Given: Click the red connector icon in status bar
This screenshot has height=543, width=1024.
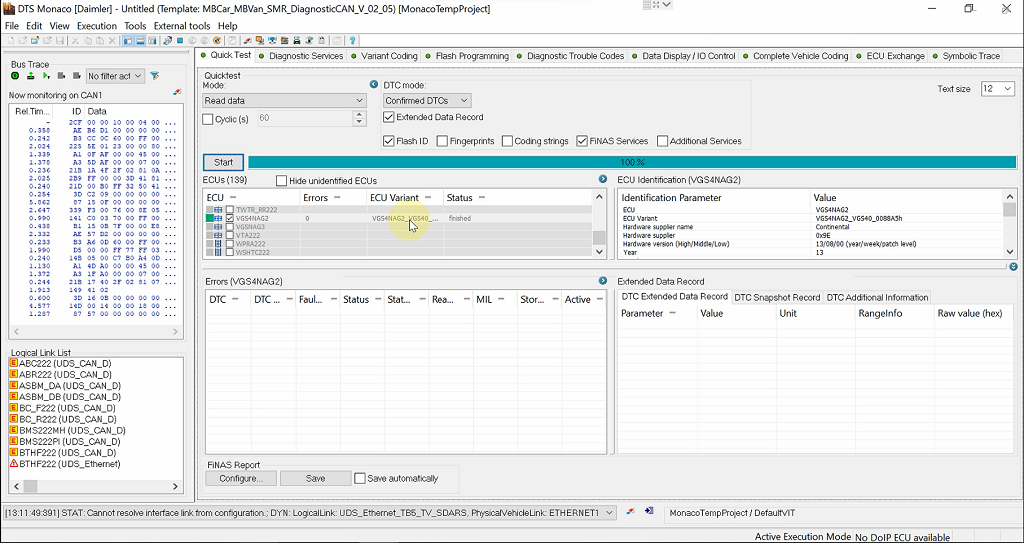Looking at the screenshot, I should pyautogui.click(x=630, y=511).
